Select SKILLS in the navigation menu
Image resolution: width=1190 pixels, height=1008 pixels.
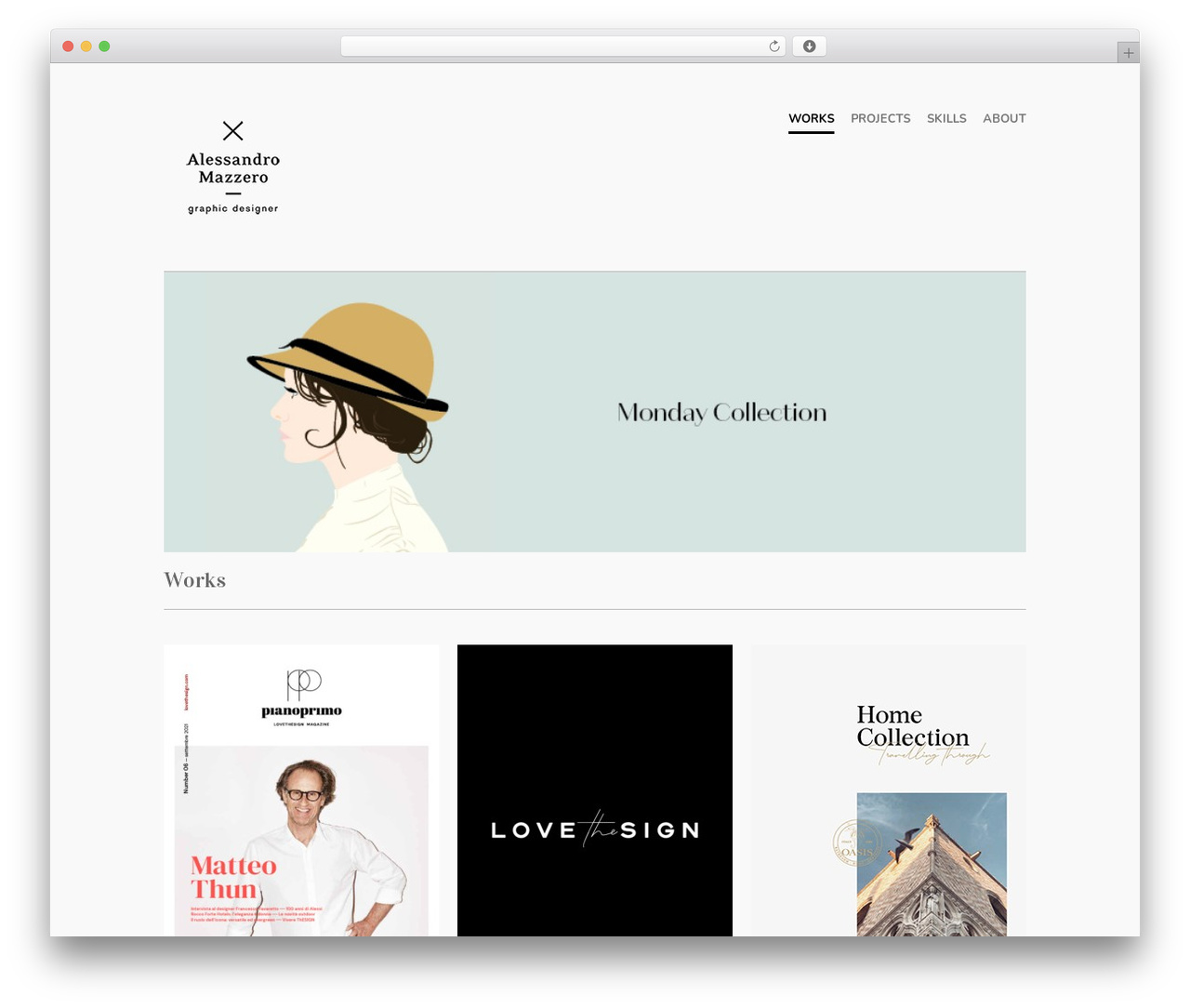946,118
